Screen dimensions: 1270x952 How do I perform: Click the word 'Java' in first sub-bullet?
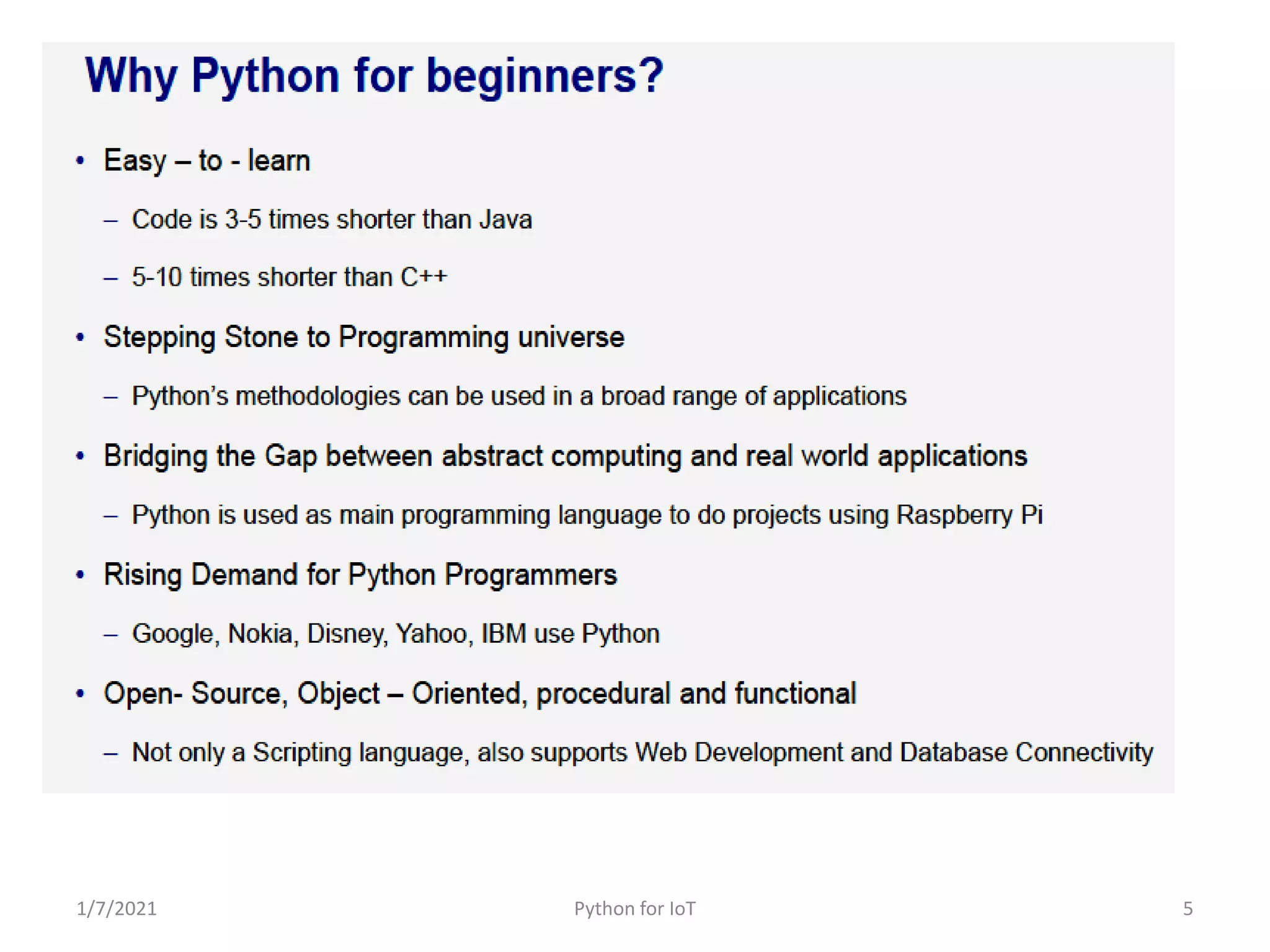pos(505,219)
